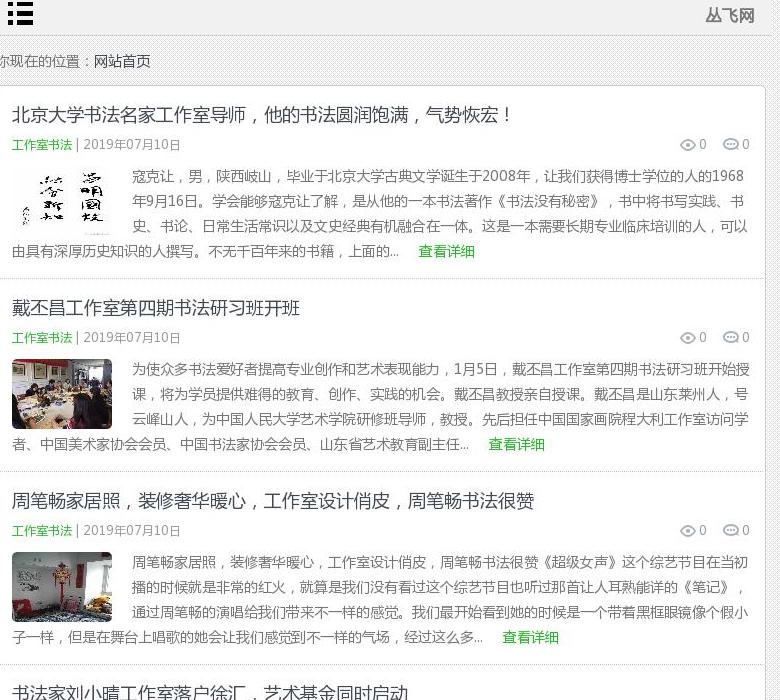
Task: Open article 周笔畅家居照 title
Action: 273,501
